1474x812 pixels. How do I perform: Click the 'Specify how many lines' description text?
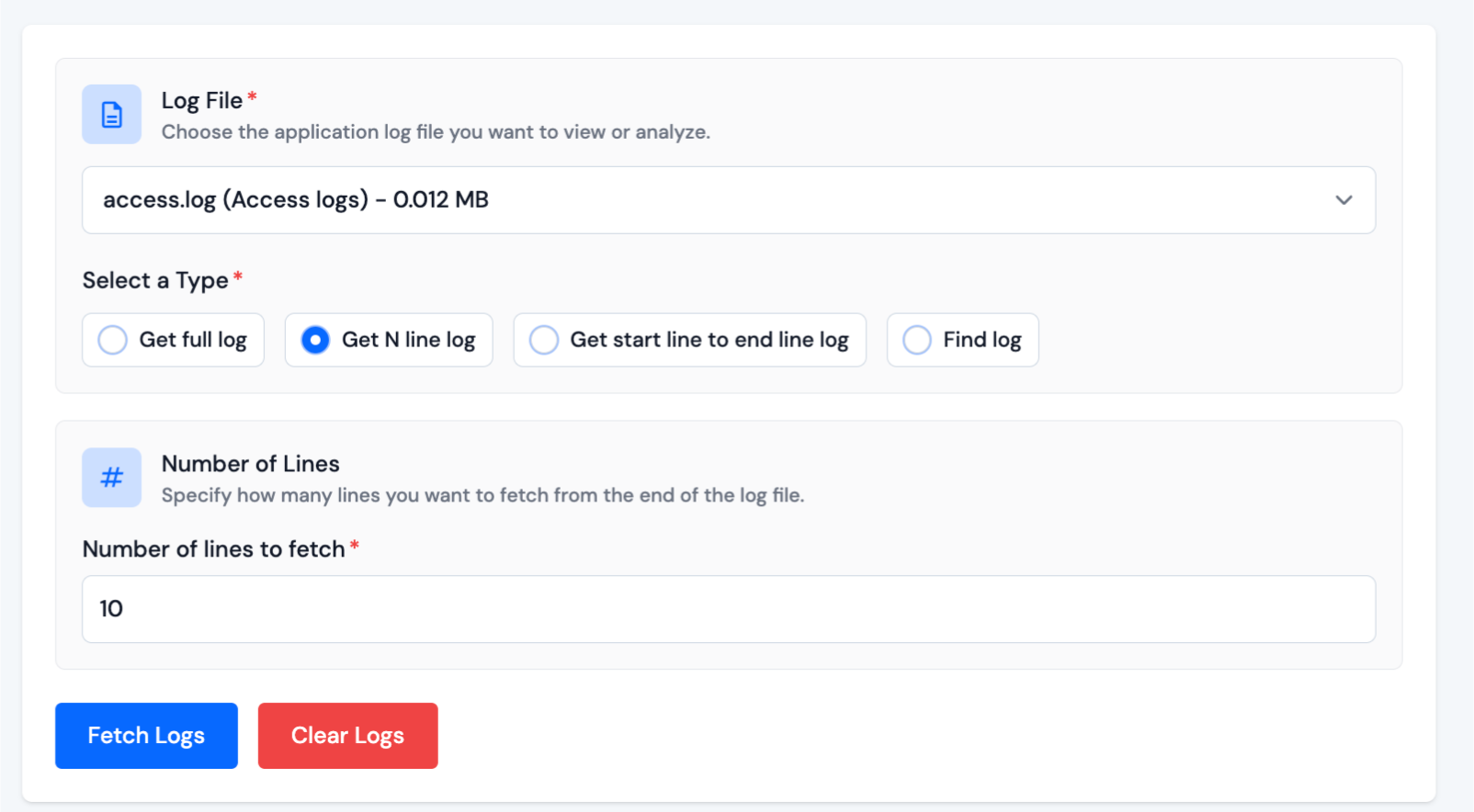tap(482, 496)
